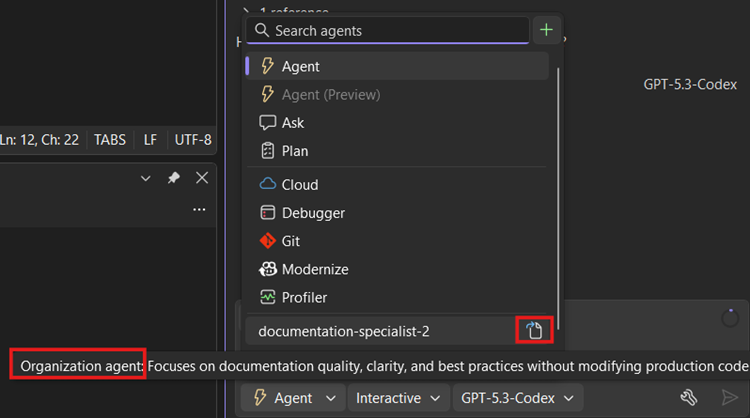
Task: Click the agent list vertical scrollbar
Action: click(558, 198)
